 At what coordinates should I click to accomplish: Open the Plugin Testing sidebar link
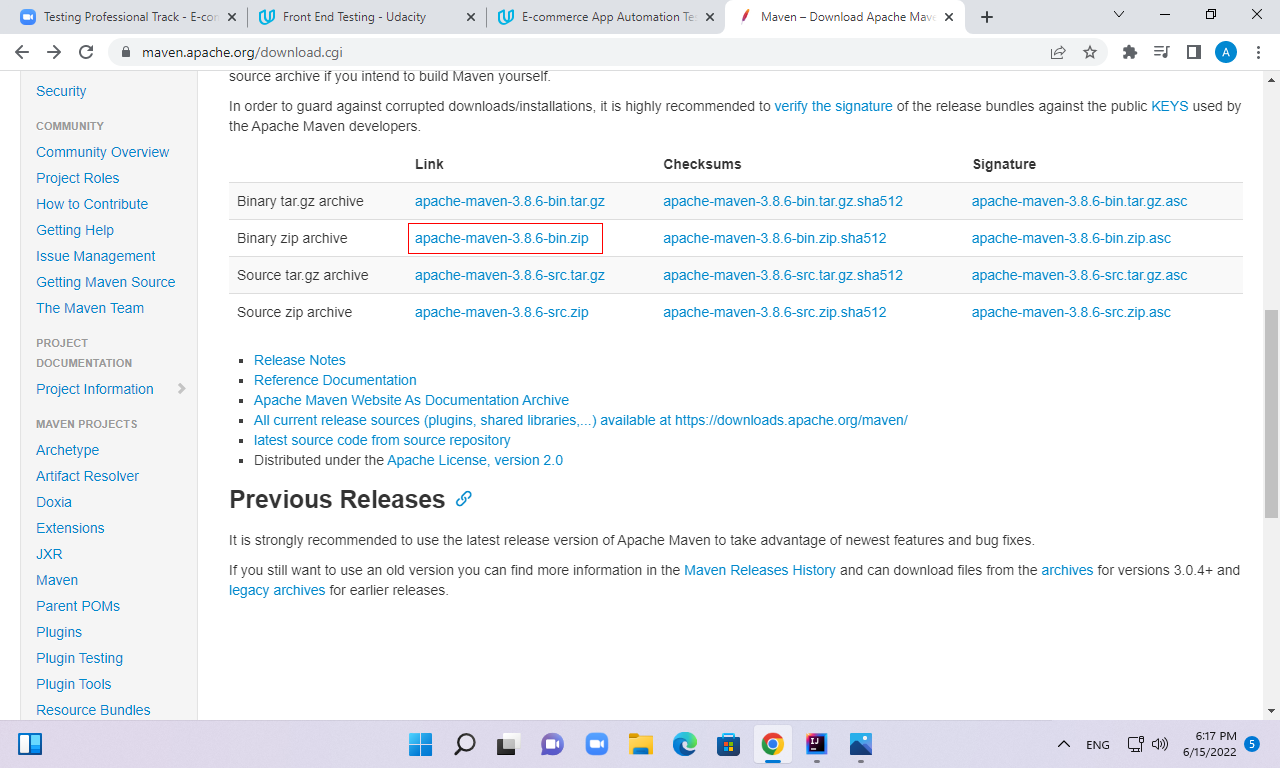click(x=80, y=658)
